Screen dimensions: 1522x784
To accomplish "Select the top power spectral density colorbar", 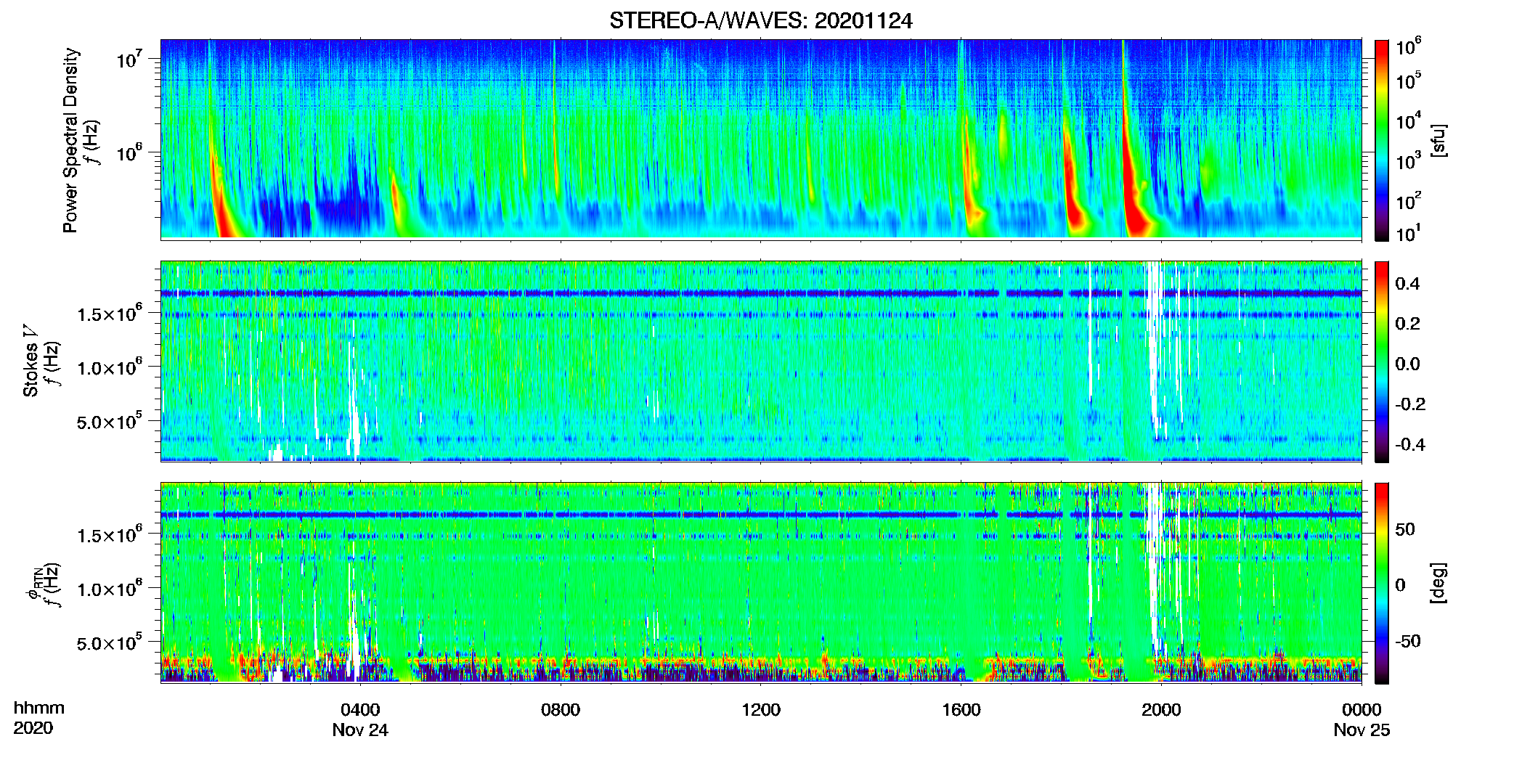I will [1382, 140].
